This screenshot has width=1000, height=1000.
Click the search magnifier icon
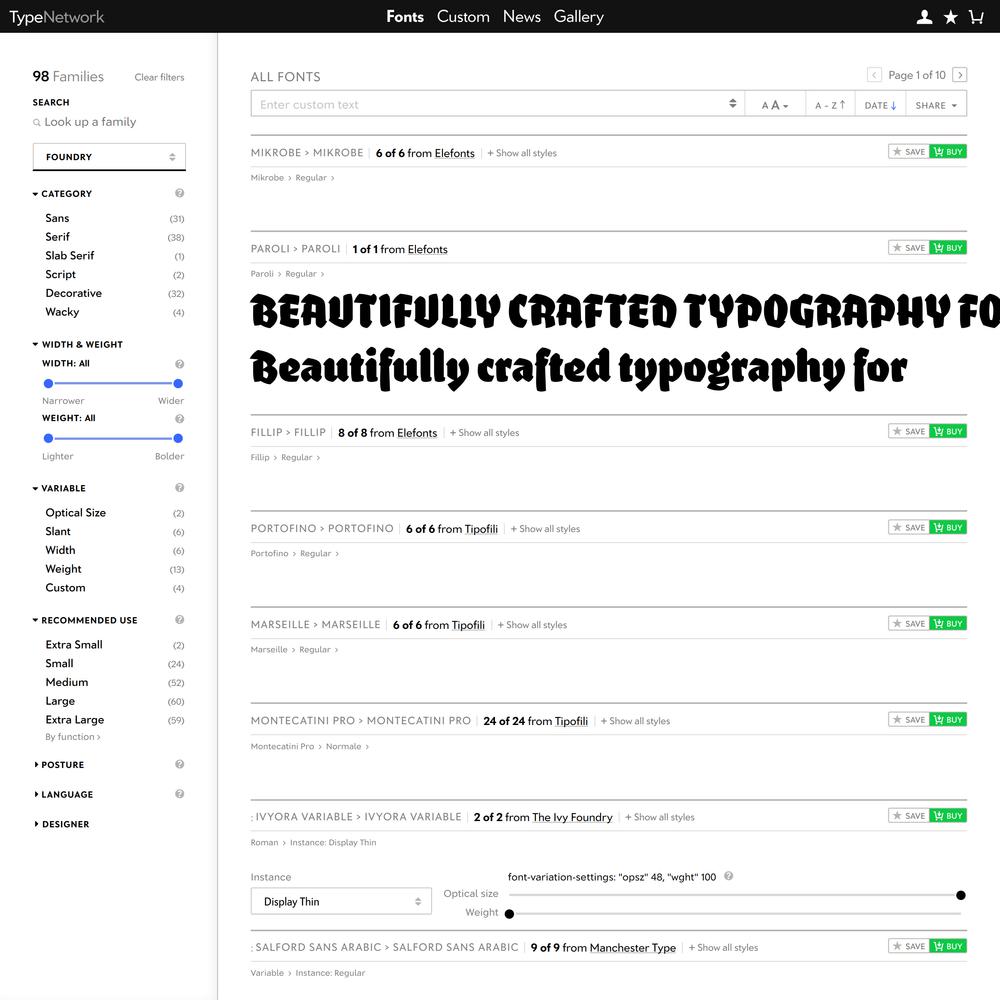coord(37,122)
